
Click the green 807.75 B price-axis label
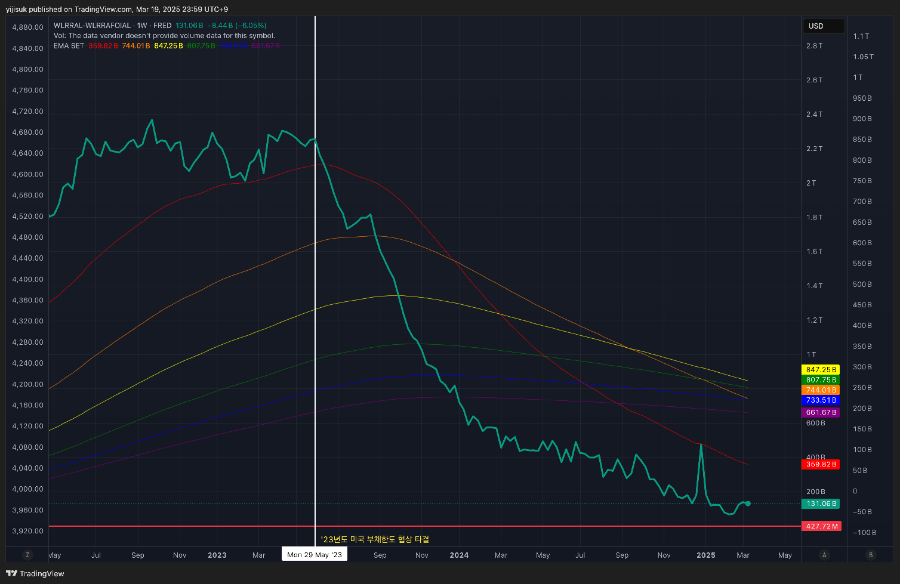(821, 380)
